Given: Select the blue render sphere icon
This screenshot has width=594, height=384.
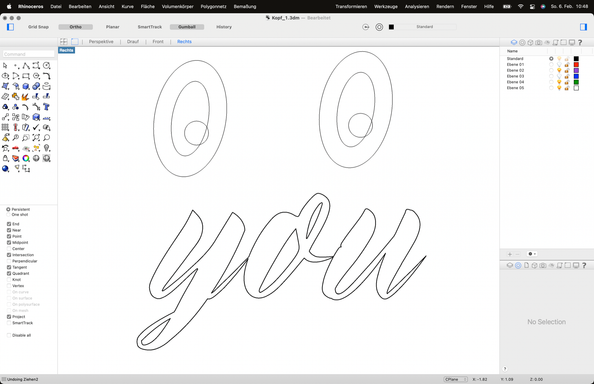Looking at the screenshot, I should 5,169.
